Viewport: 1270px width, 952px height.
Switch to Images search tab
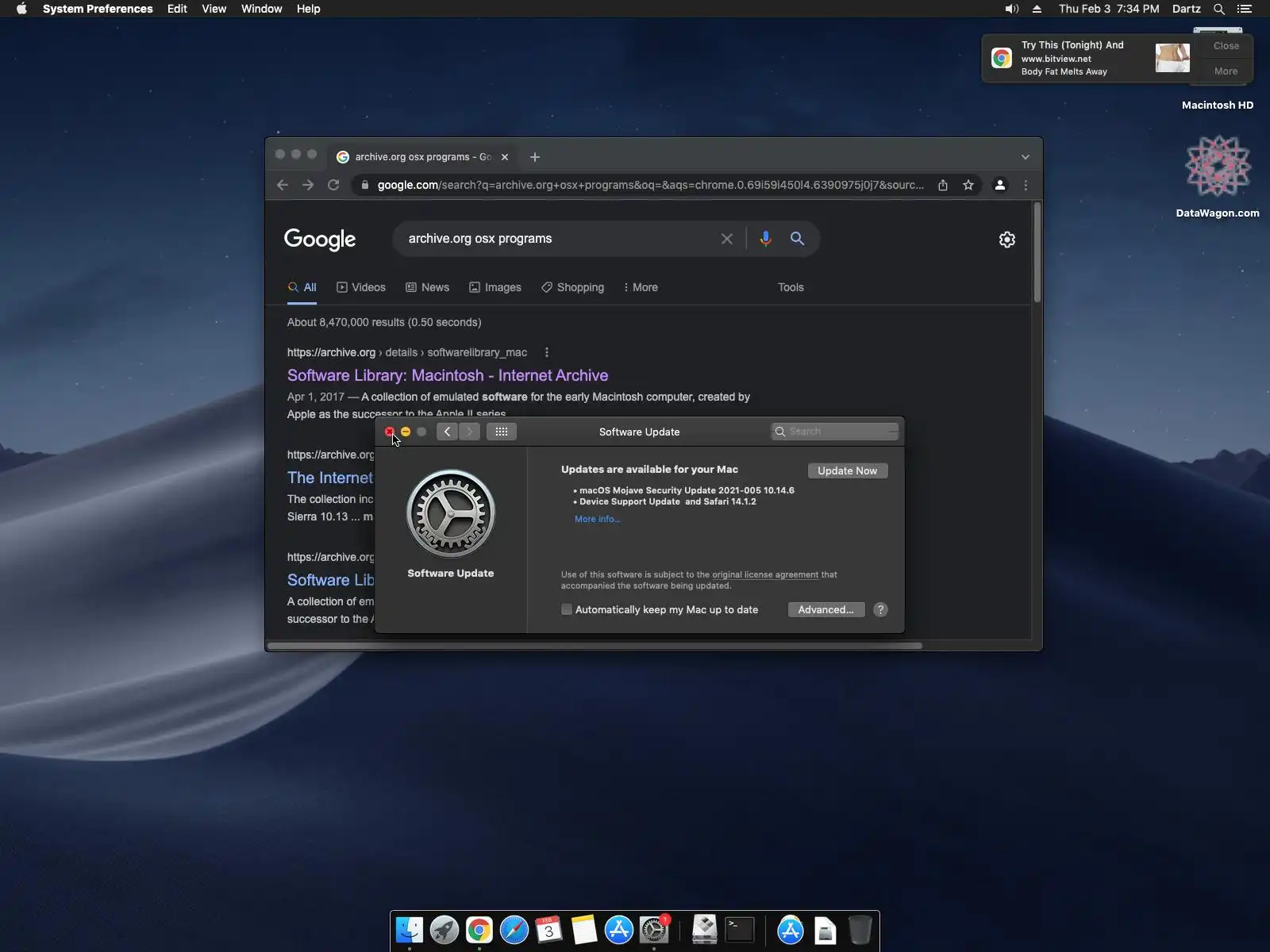coord(495,287)
